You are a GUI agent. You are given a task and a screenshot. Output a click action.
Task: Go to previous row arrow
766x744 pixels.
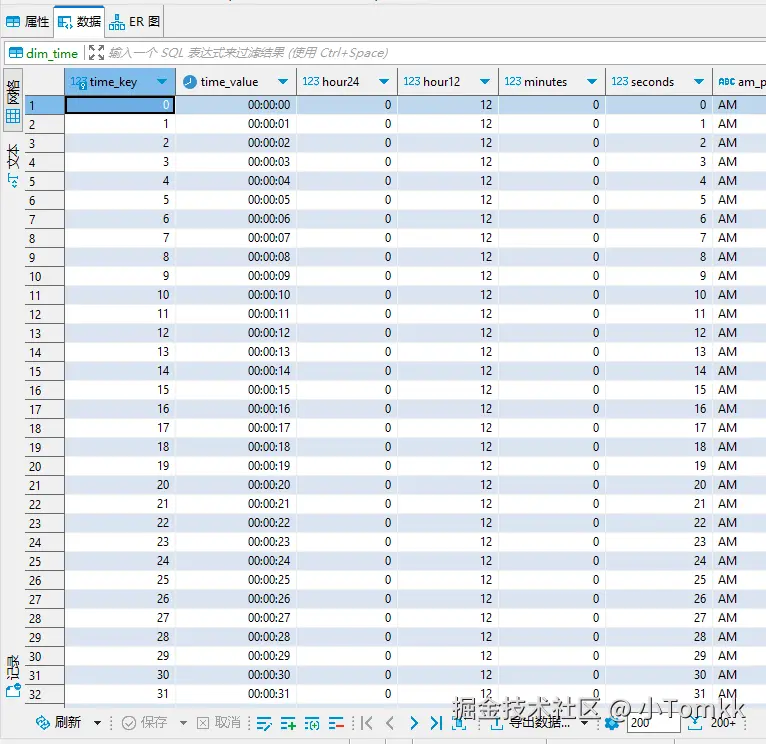(390, 723)
